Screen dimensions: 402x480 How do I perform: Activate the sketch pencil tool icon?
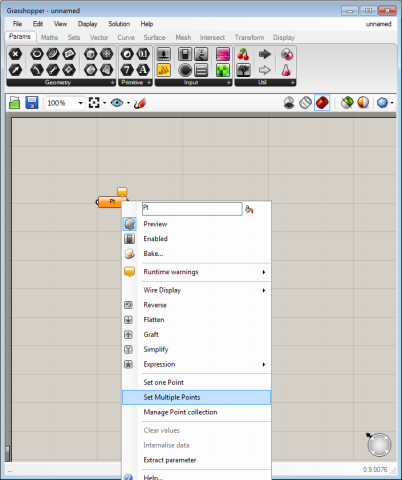point(140,103)
